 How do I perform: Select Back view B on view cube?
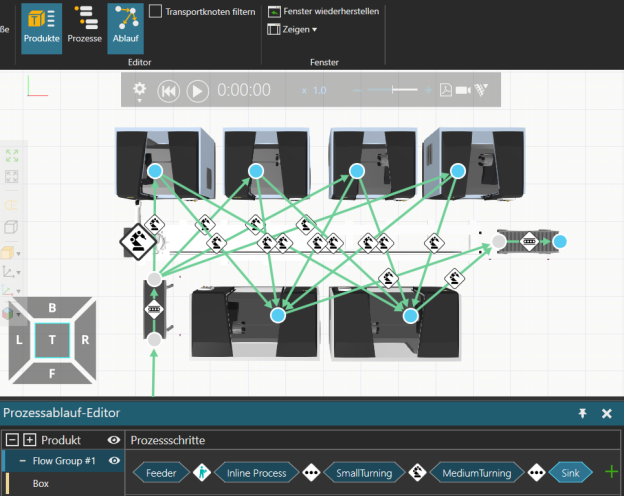(52, 308)
